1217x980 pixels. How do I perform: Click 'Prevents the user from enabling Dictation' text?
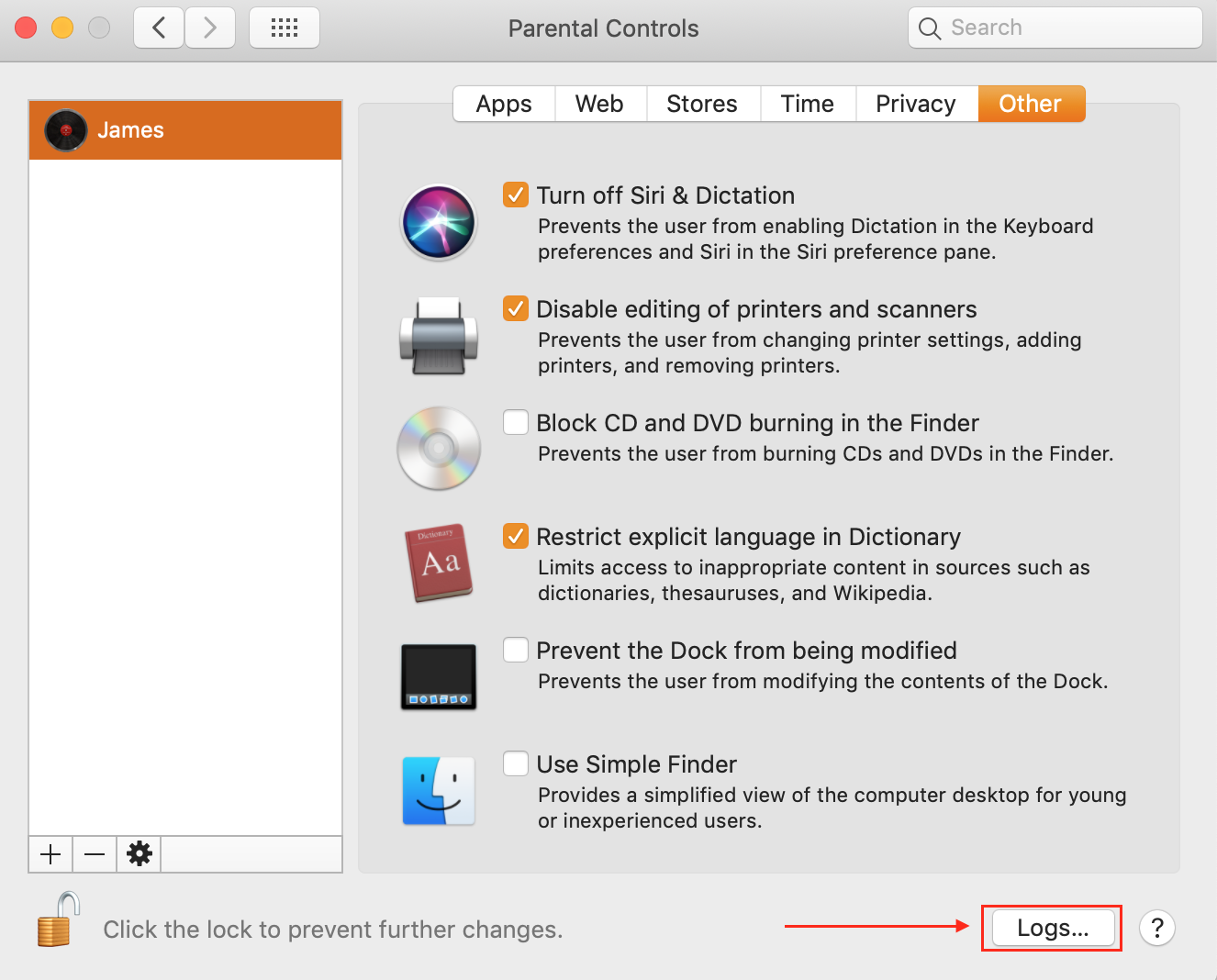(816, 239)
